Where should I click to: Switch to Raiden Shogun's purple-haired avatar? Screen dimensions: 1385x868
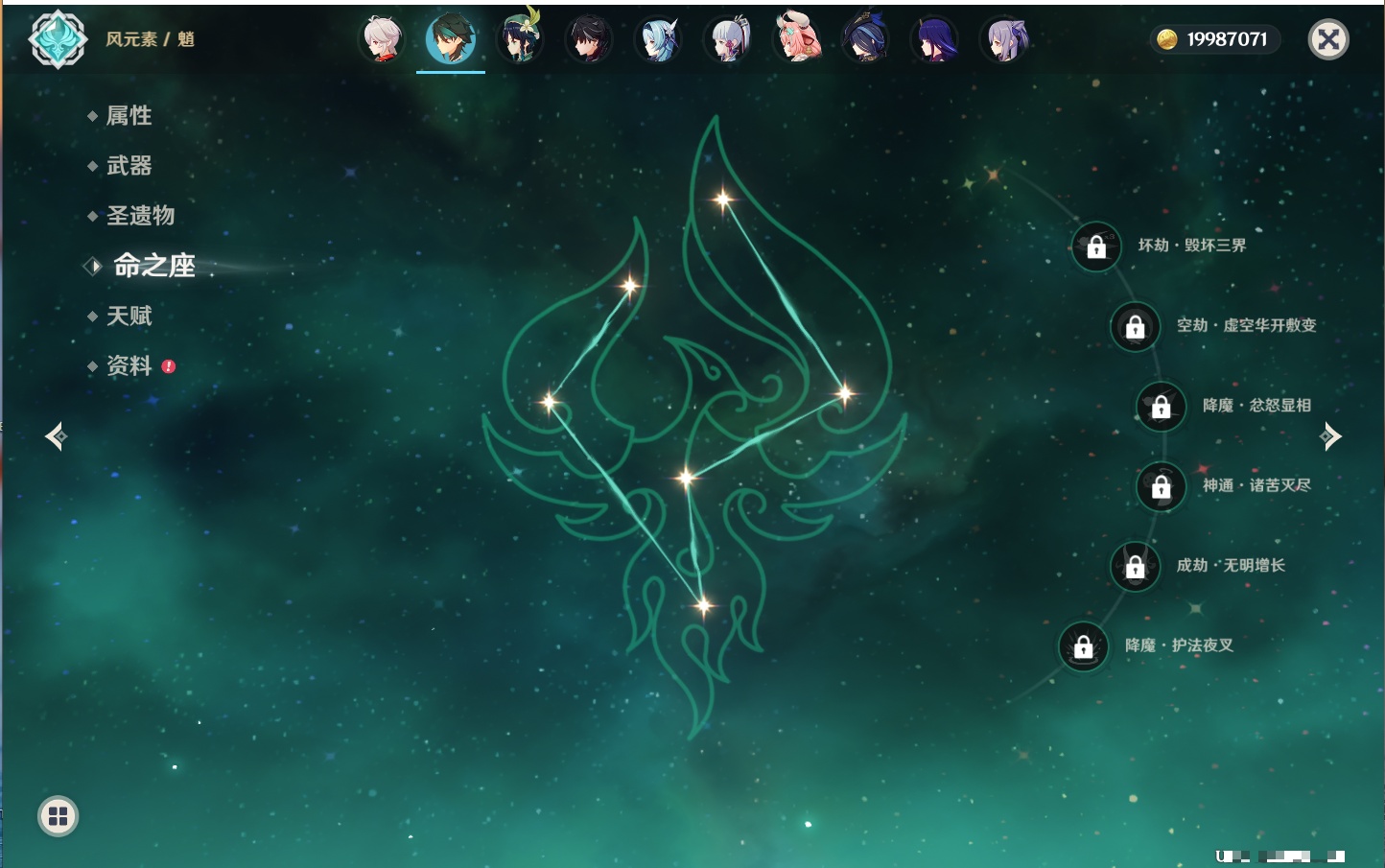(x=934, y=39)
